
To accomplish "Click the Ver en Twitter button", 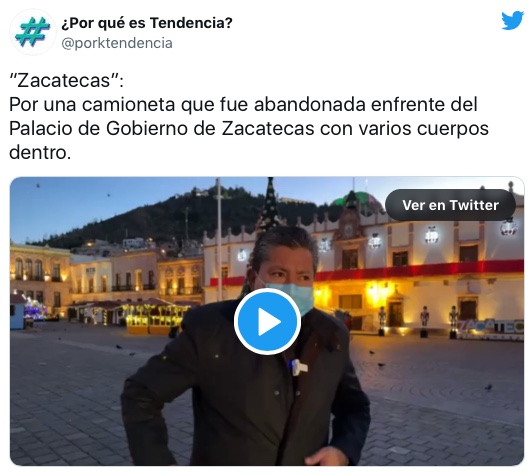I will 450,205.
